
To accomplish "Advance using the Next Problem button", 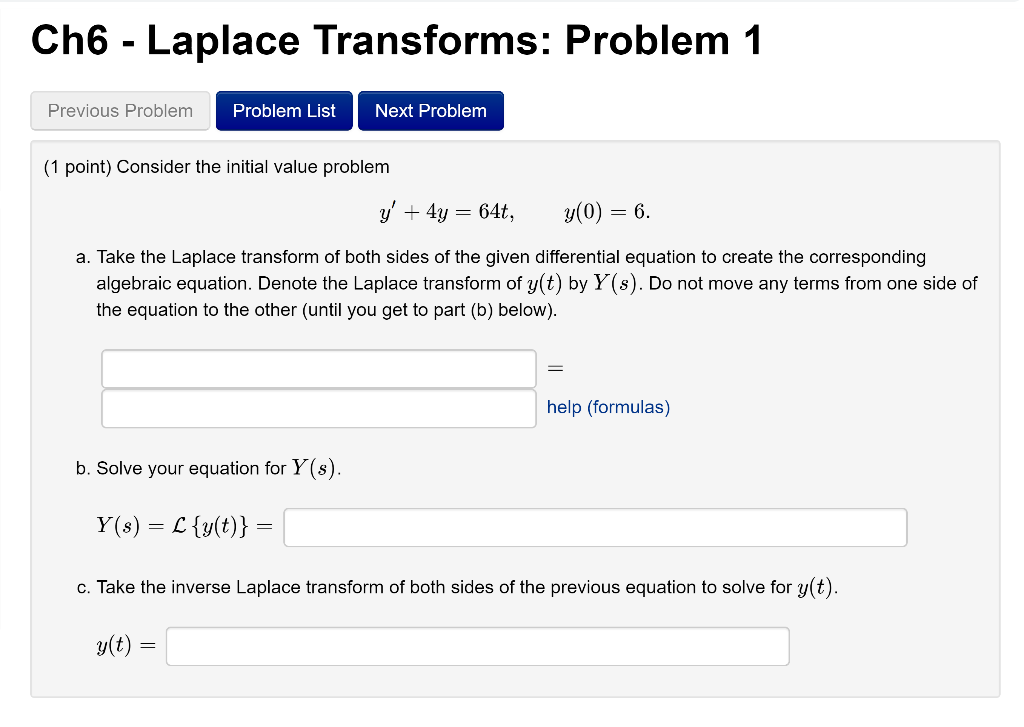I will point(430,110).
